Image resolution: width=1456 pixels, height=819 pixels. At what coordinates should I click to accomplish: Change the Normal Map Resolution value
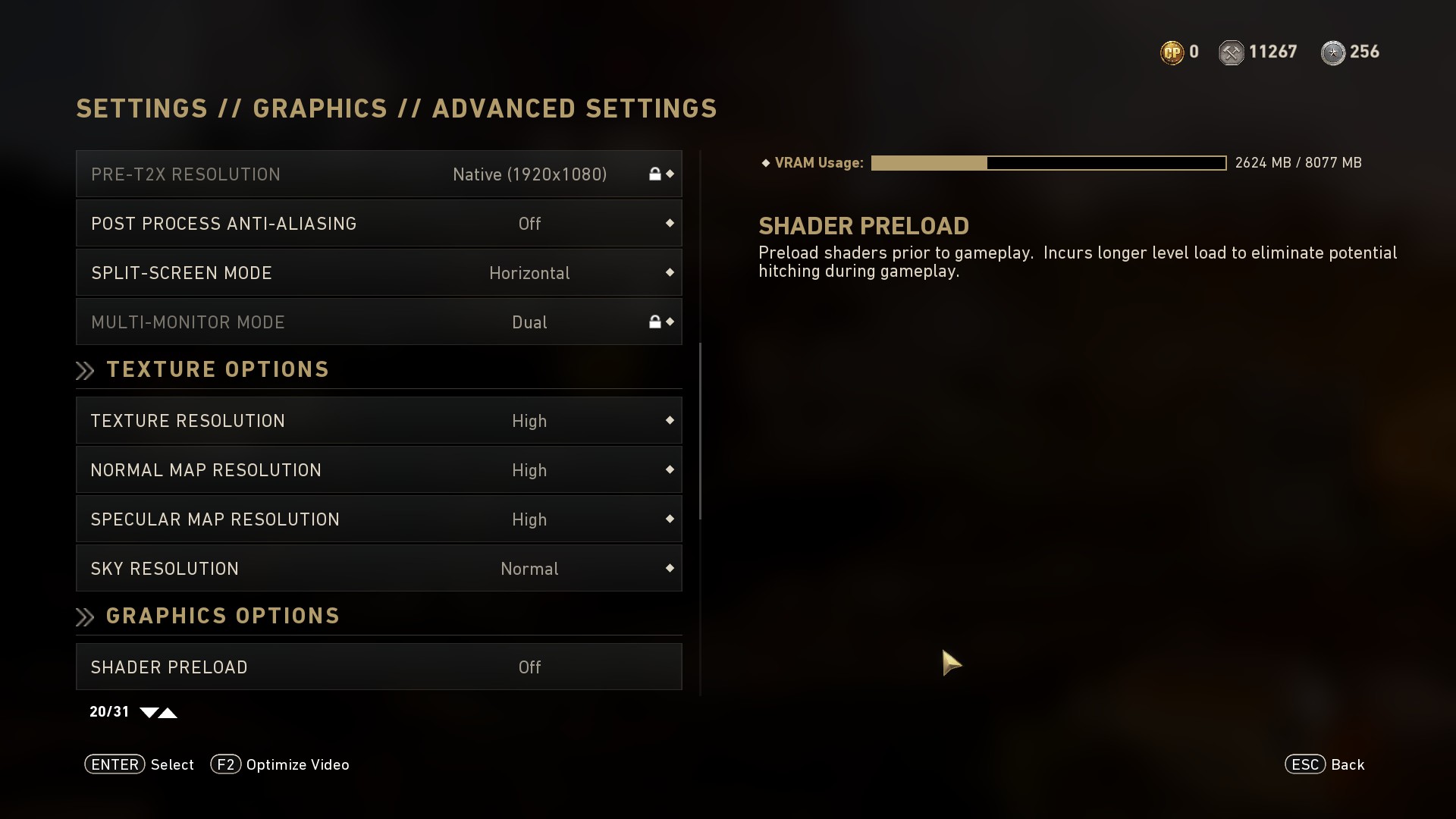coord(529,470)
